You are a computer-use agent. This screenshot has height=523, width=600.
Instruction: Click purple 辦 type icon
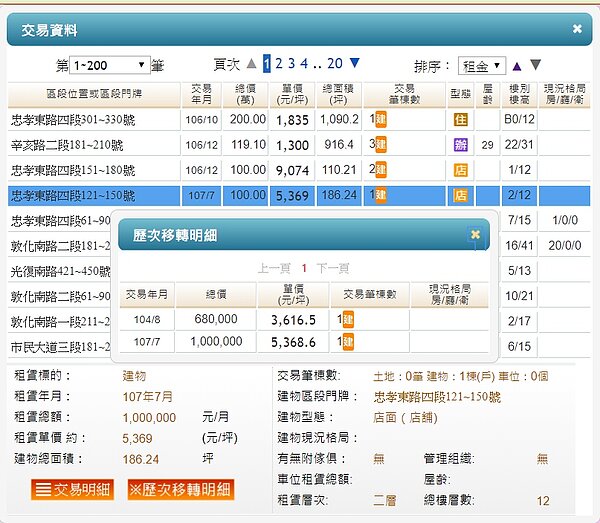click(x=461, y=145)
